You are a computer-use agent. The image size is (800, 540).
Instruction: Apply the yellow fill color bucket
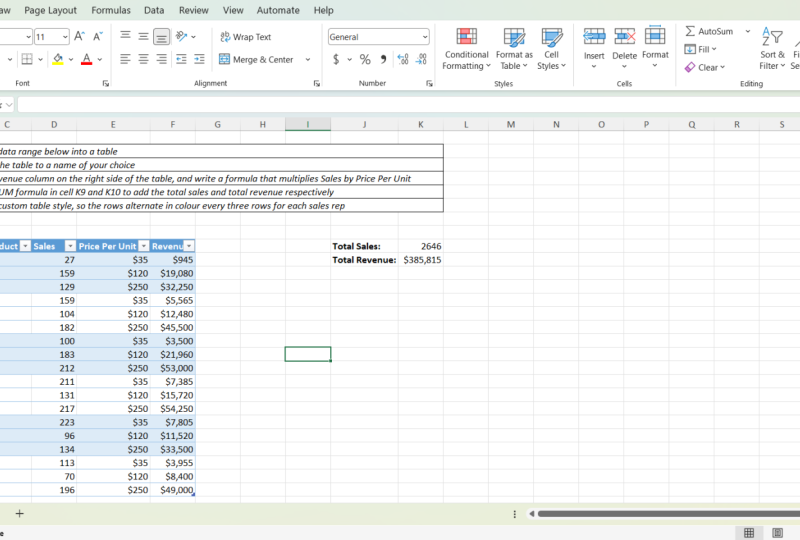coord(58,59)
